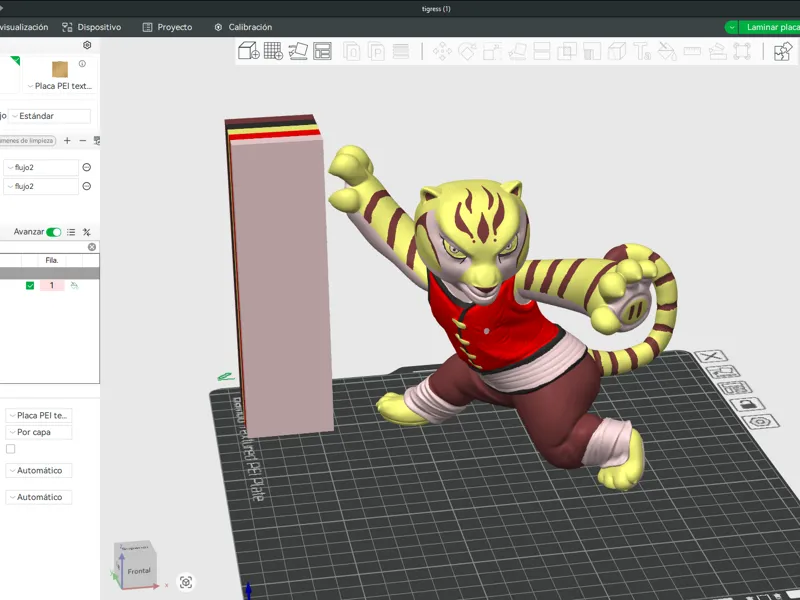This screenshot has height=600, width=800.
Task: Remove the upper flujo2 filament with minus circle
Action: [x=87, y=167]
